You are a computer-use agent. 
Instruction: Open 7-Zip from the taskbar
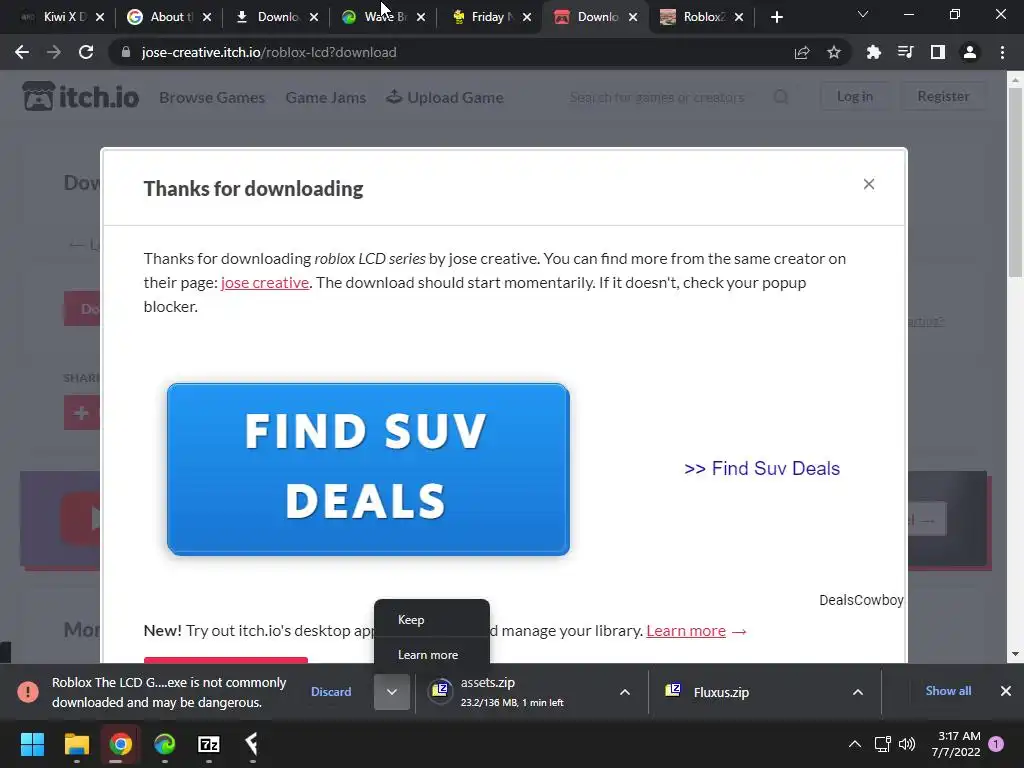pos(208,744)
